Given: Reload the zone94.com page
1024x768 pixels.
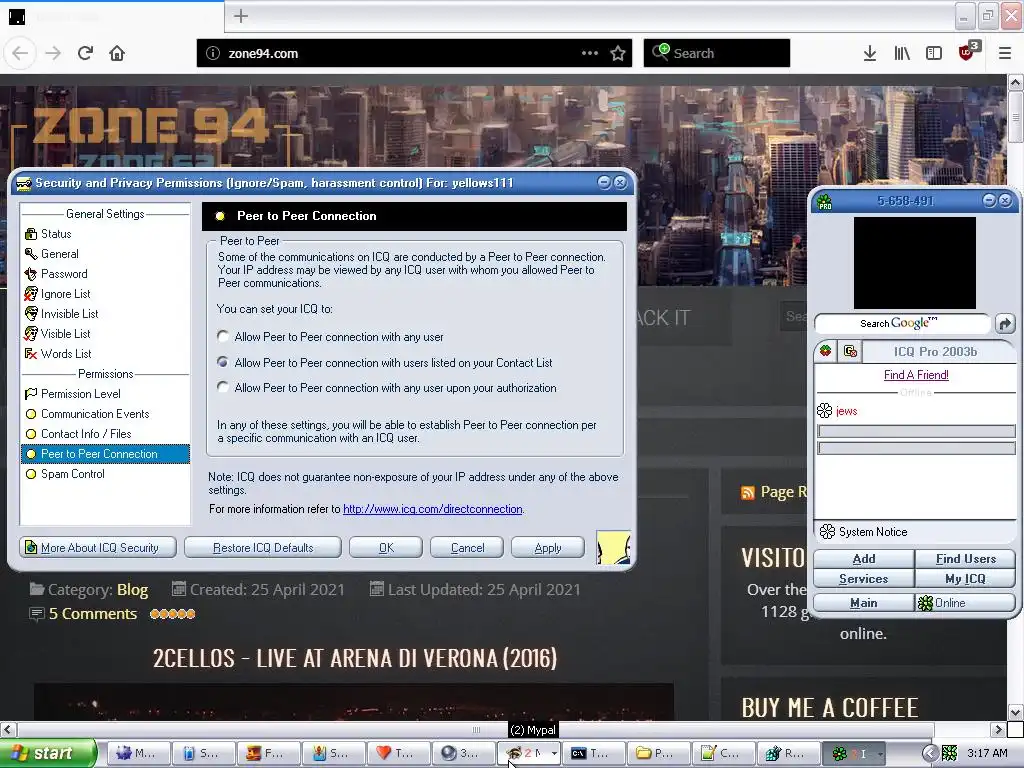Looking at the screenshot, I should pyautogui.click(x=85, y=53).
